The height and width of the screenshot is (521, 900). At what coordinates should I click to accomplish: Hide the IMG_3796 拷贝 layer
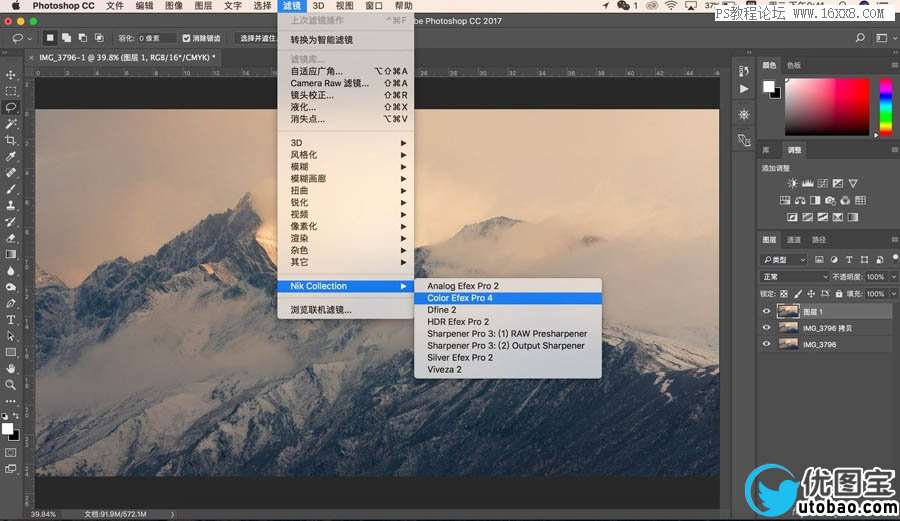766,328
